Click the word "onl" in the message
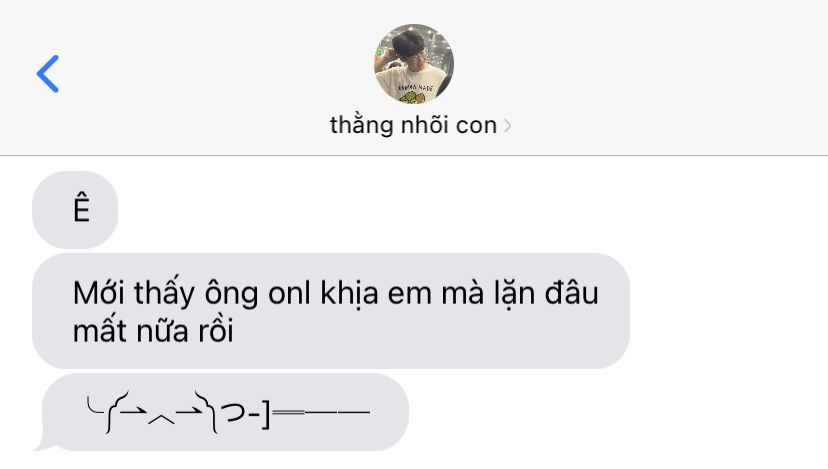828x469 pixels. tap(289, 293)
